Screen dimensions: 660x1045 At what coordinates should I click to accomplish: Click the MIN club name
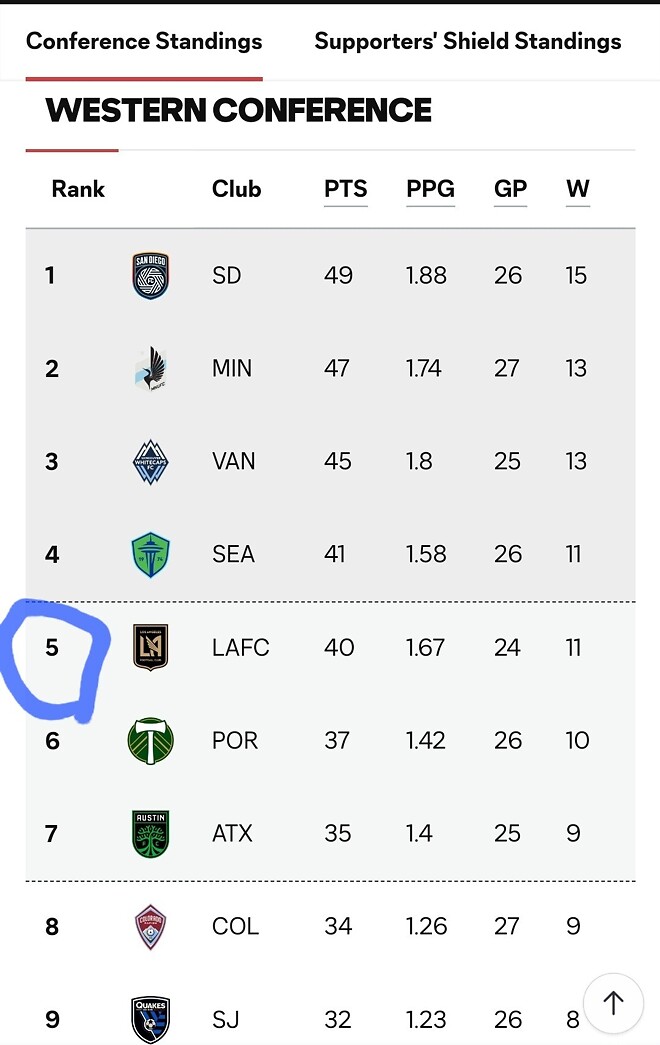click(232, 369)
